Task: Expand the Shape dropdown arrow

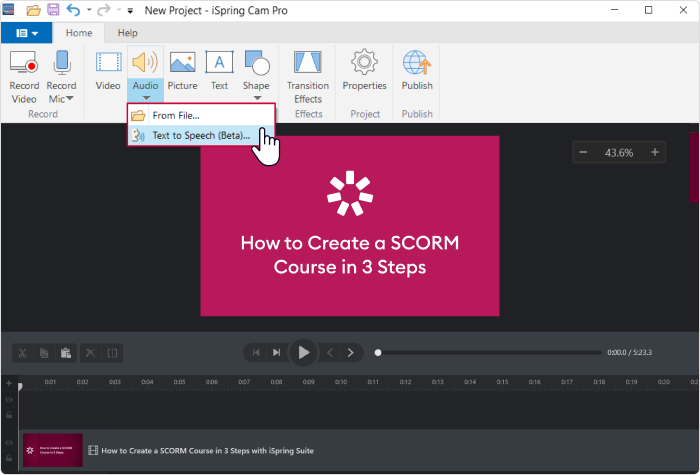Action: pyautogui.click(x=257, y=98)
